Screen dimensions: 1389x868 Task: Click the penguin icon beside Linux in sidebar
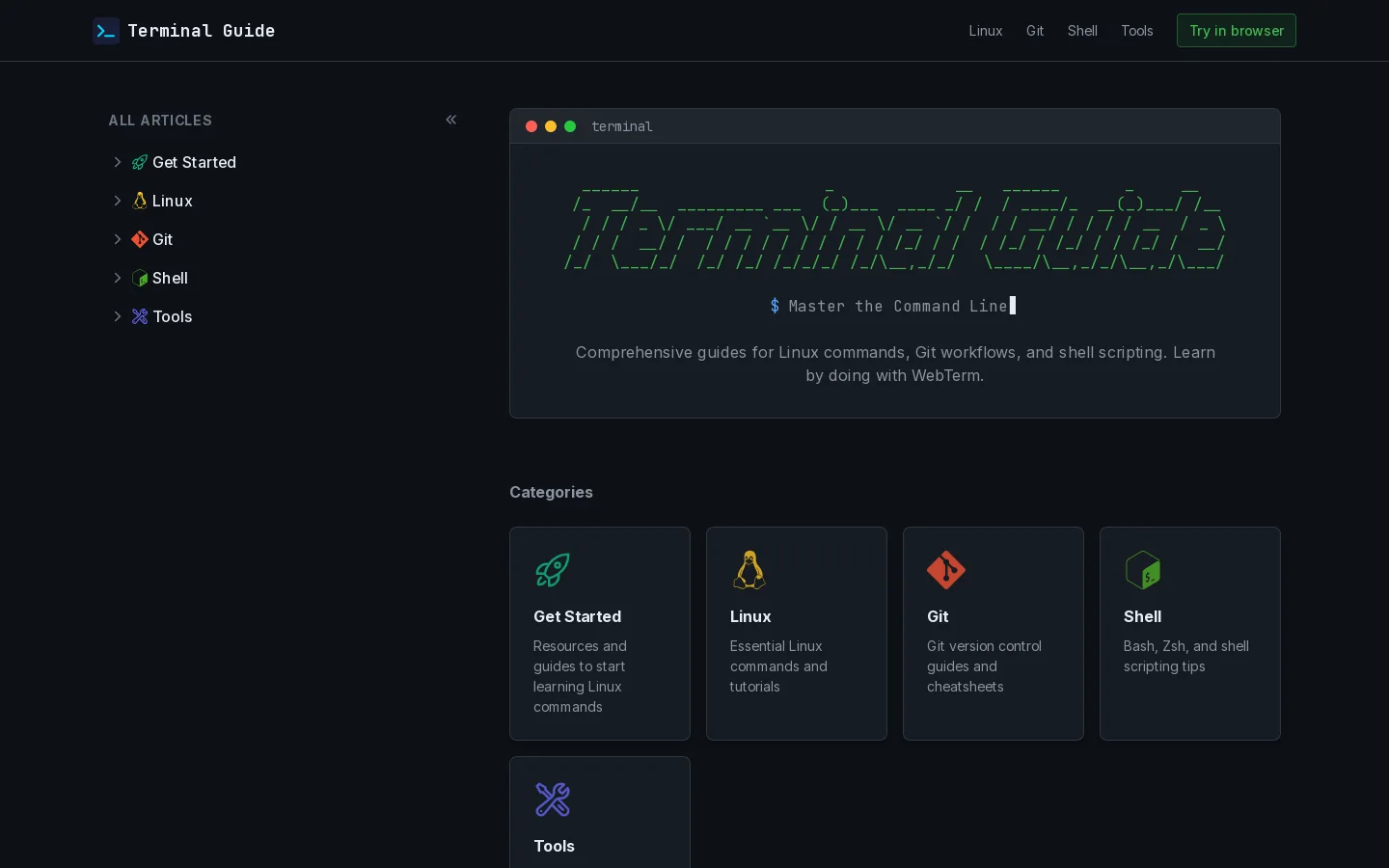click(140, 201)
